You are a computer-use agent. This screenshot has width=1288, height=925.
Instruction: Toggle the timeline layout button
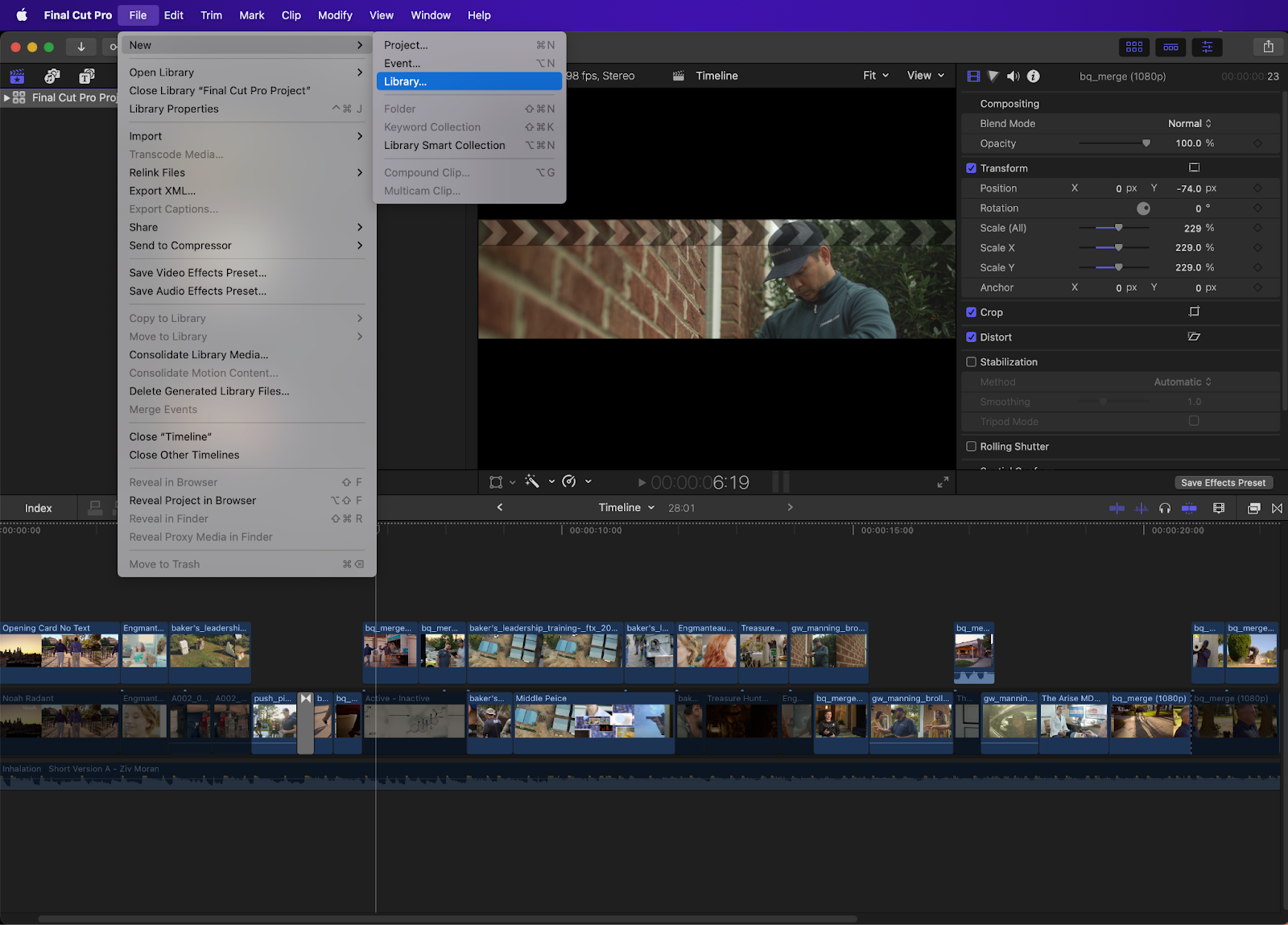(x=1170, y=47)
